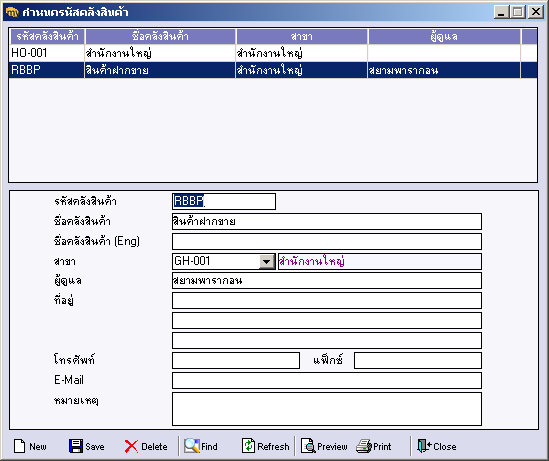
Task: Save the record with floppy icon
Action: click(76, 446)
